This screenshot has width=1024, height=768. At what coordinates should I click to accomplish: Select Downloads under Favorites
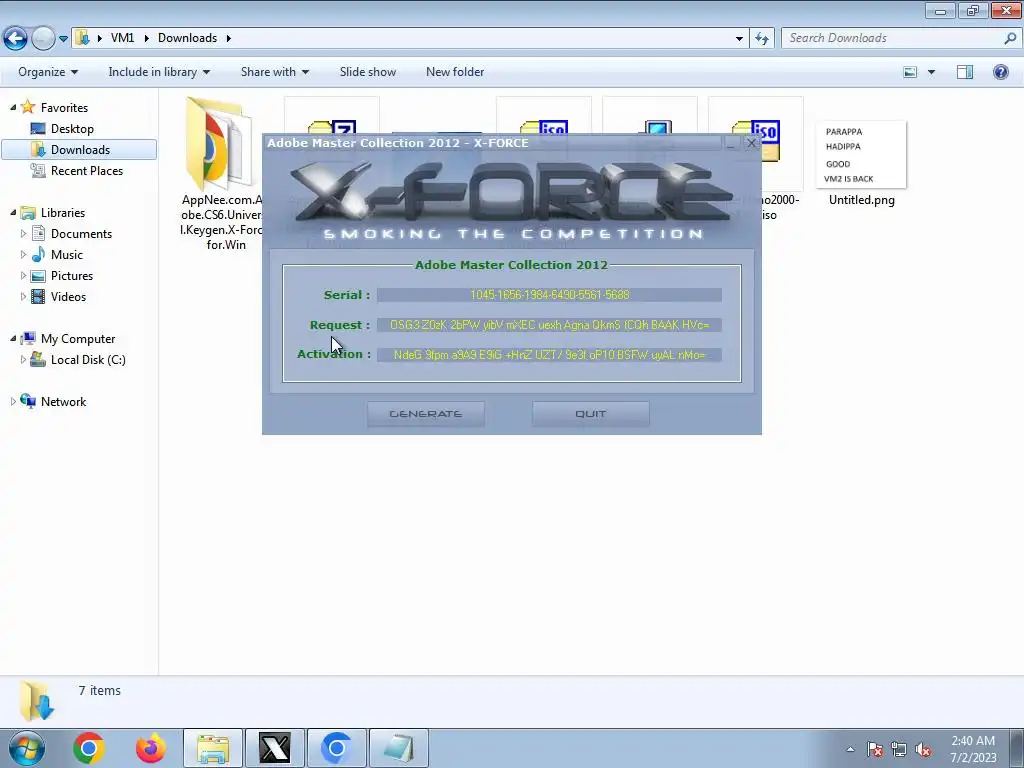tap(80, 150)
